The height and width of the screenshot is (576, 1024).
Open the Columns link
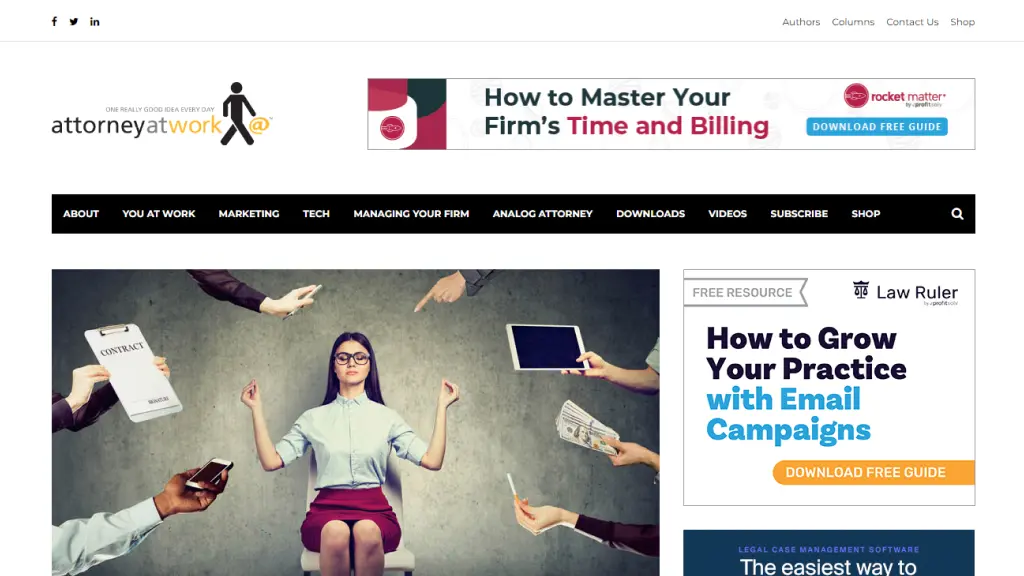tap(853, 22)
